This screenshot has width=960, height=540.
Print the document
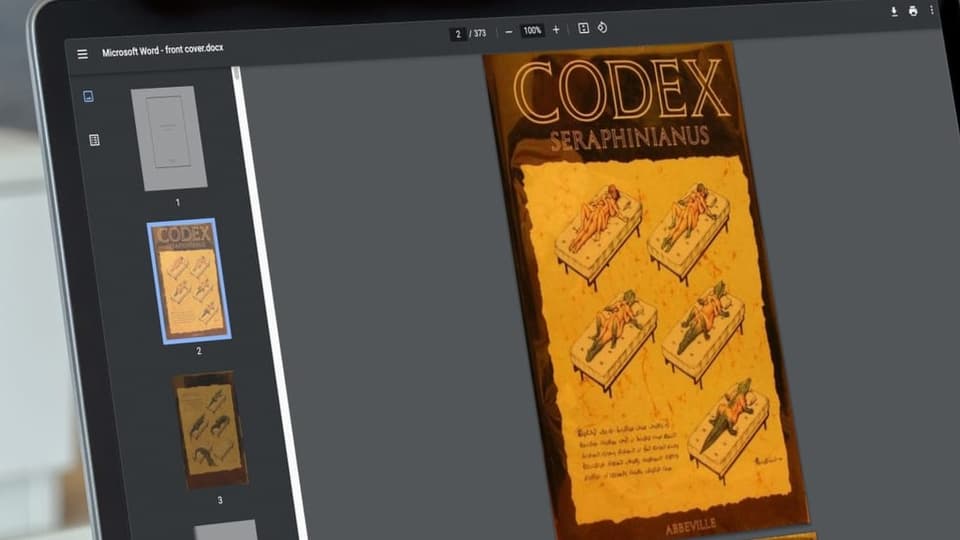point(913,11)
